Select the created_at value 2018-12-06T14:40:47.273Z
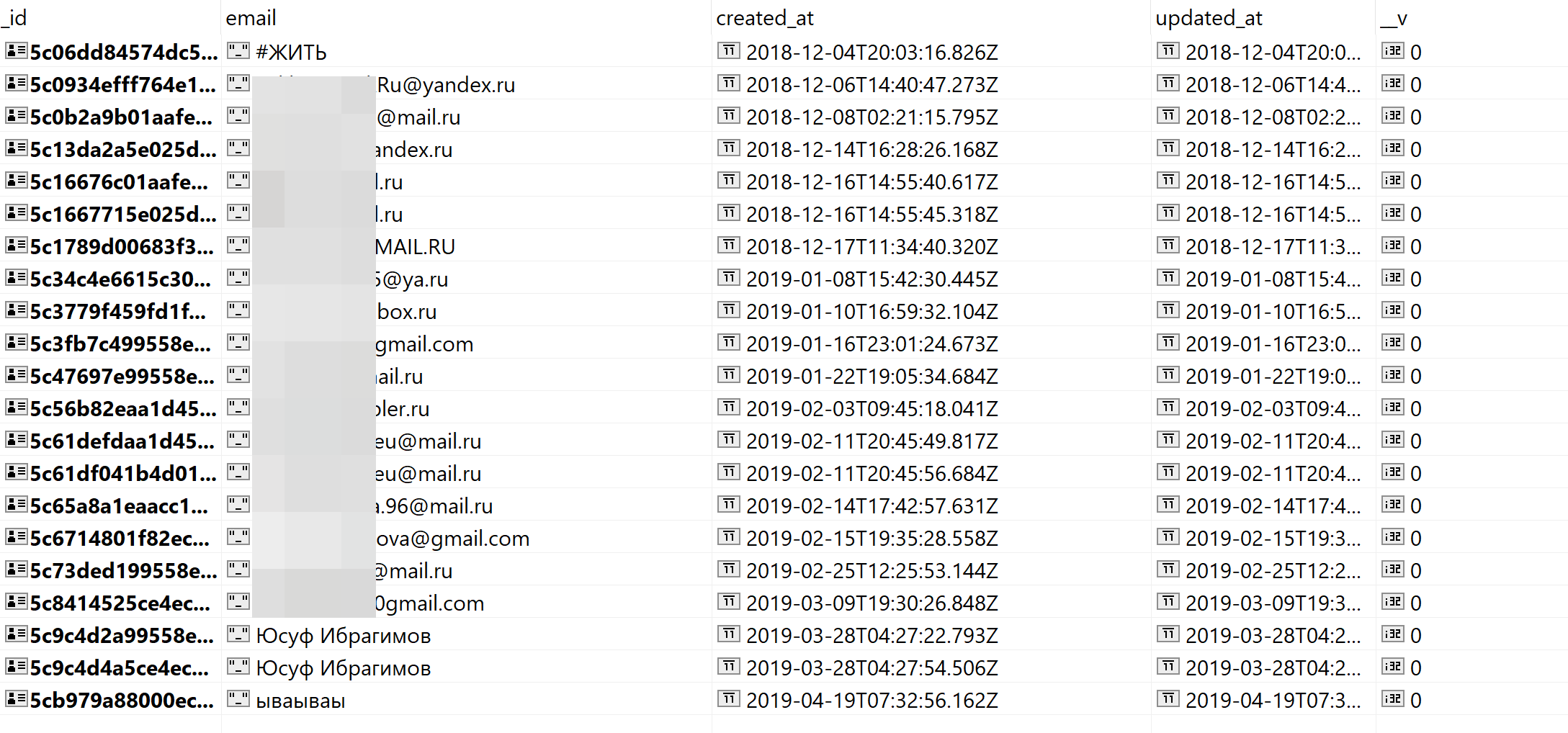 (x=873, y=84)
